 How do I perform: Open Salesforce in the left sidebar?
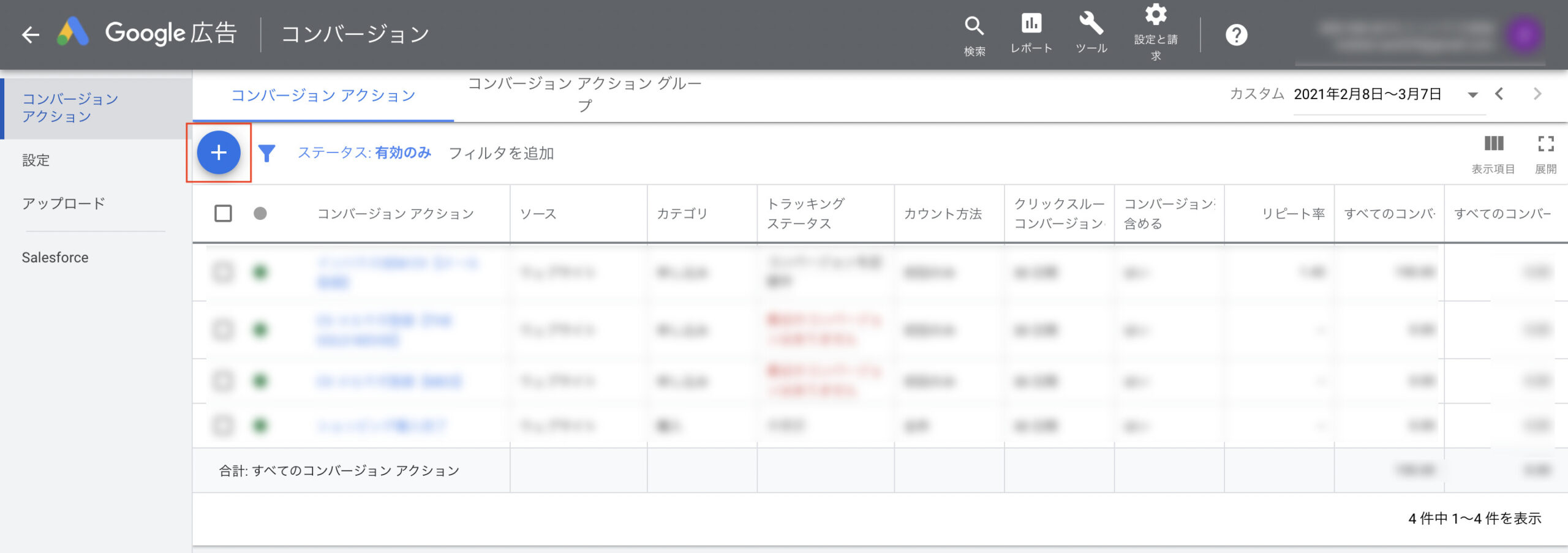pos(55,257)
